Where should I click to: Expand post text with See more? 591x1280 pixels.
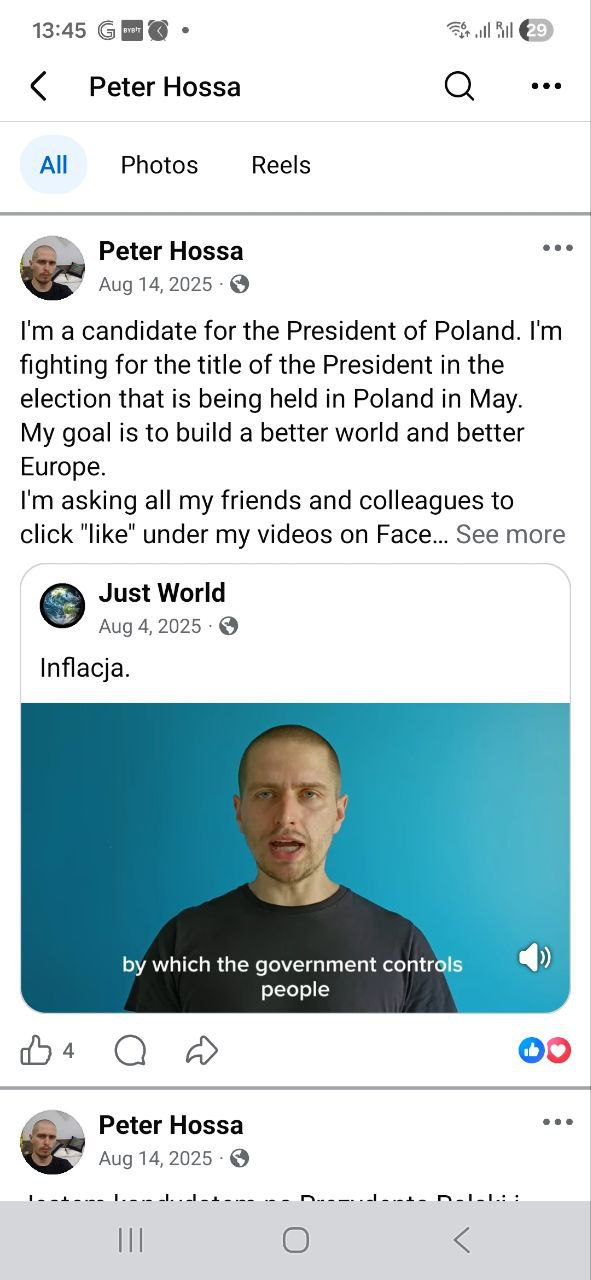click(x=510, y=535)
